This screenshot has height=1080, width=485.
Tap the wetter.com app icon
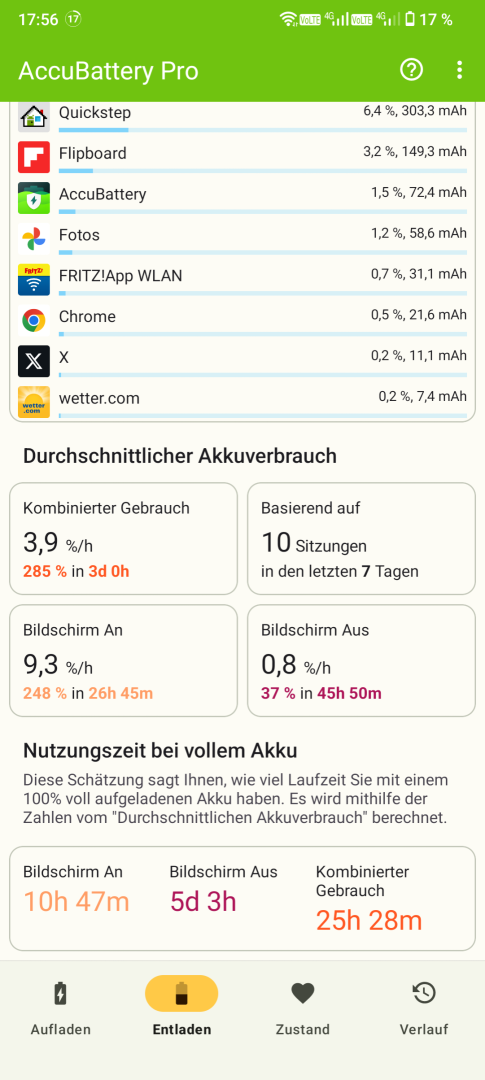tap(34, 402)
